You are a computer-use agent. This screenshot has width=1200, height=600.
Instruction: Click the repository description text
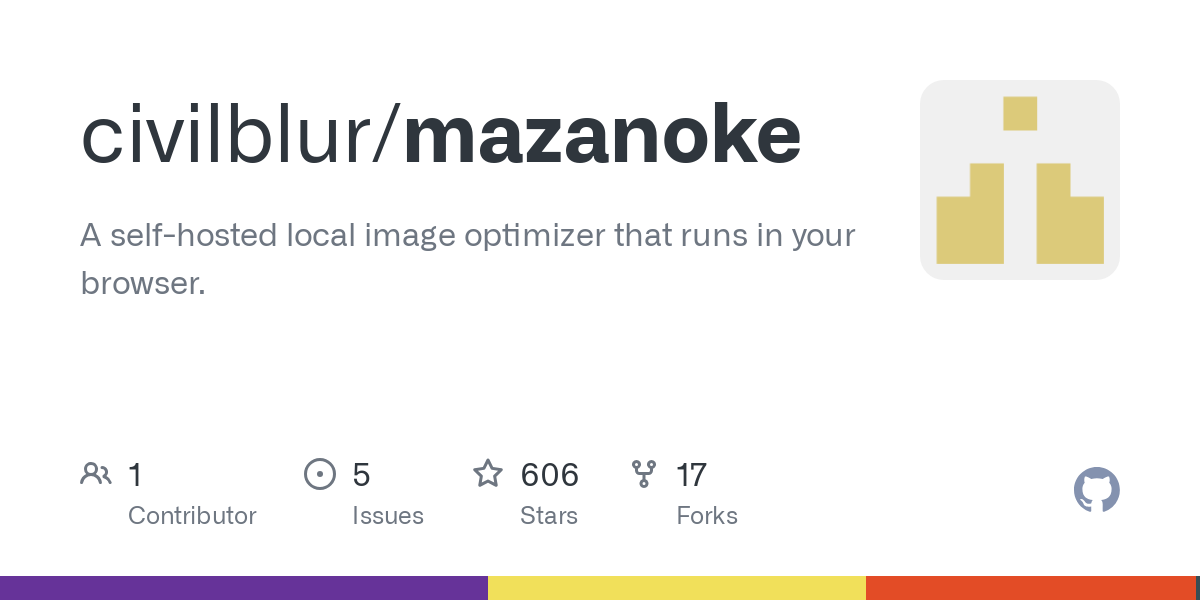tap(467, 259)
